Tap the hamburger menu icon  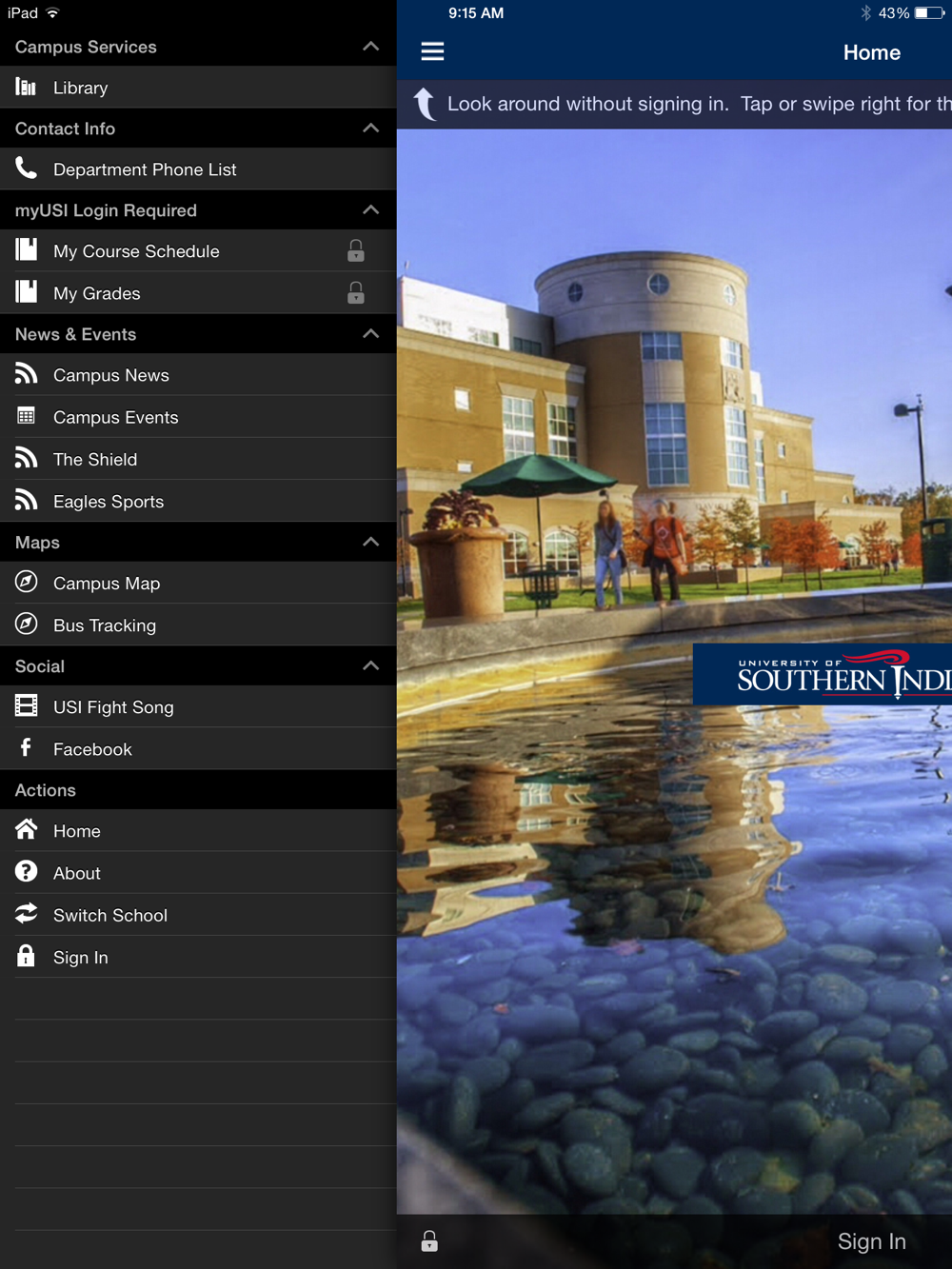coord(432,51)
